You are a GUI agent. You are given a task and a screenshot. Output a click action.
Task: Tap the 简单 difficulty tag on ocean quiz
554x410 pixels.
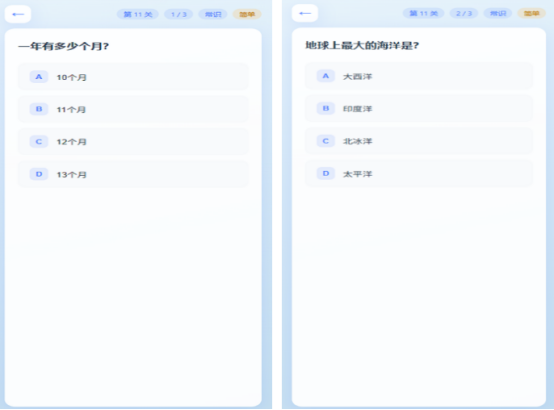coord(532,13)
